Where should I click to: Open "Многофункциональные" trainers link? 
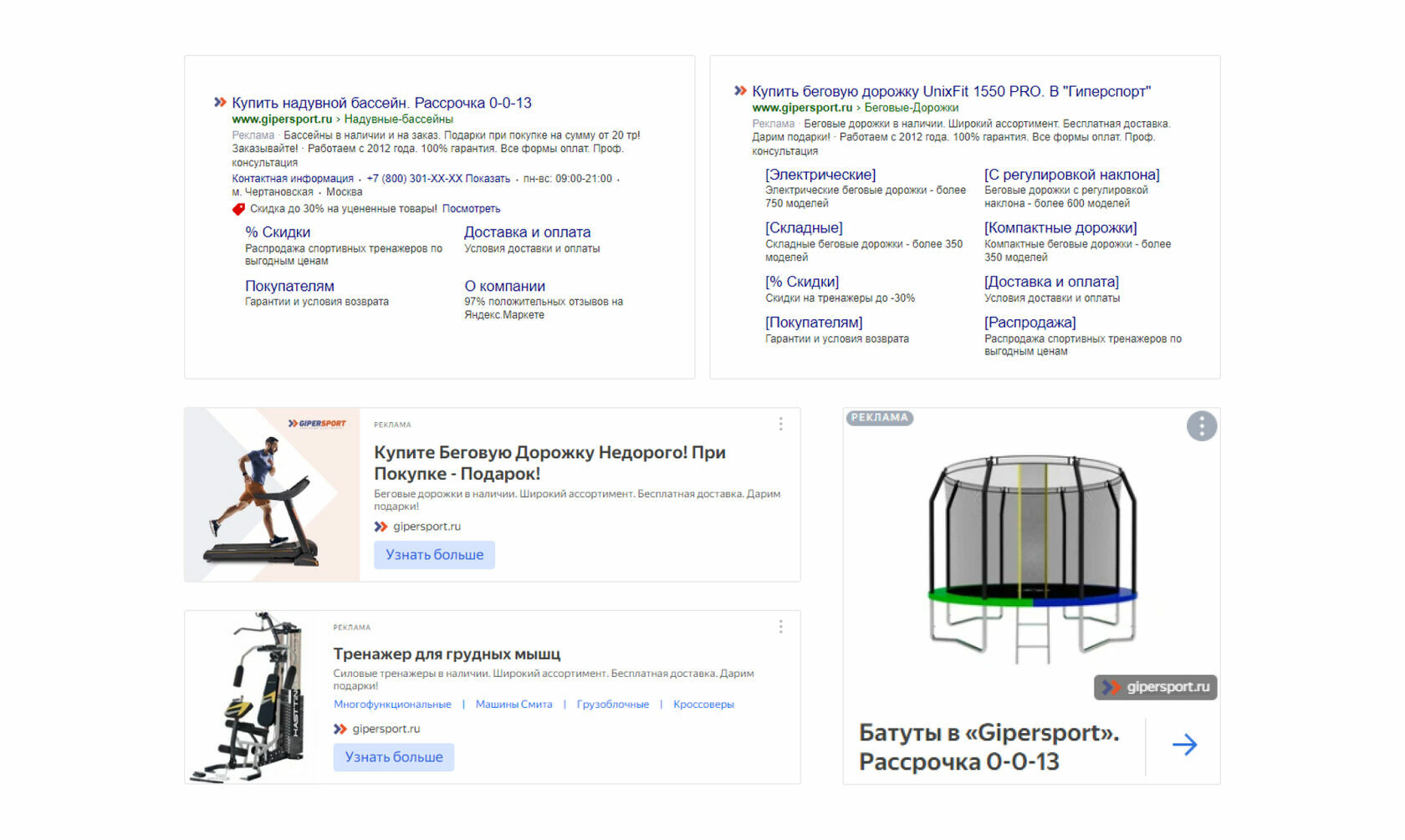pos(392,705)
